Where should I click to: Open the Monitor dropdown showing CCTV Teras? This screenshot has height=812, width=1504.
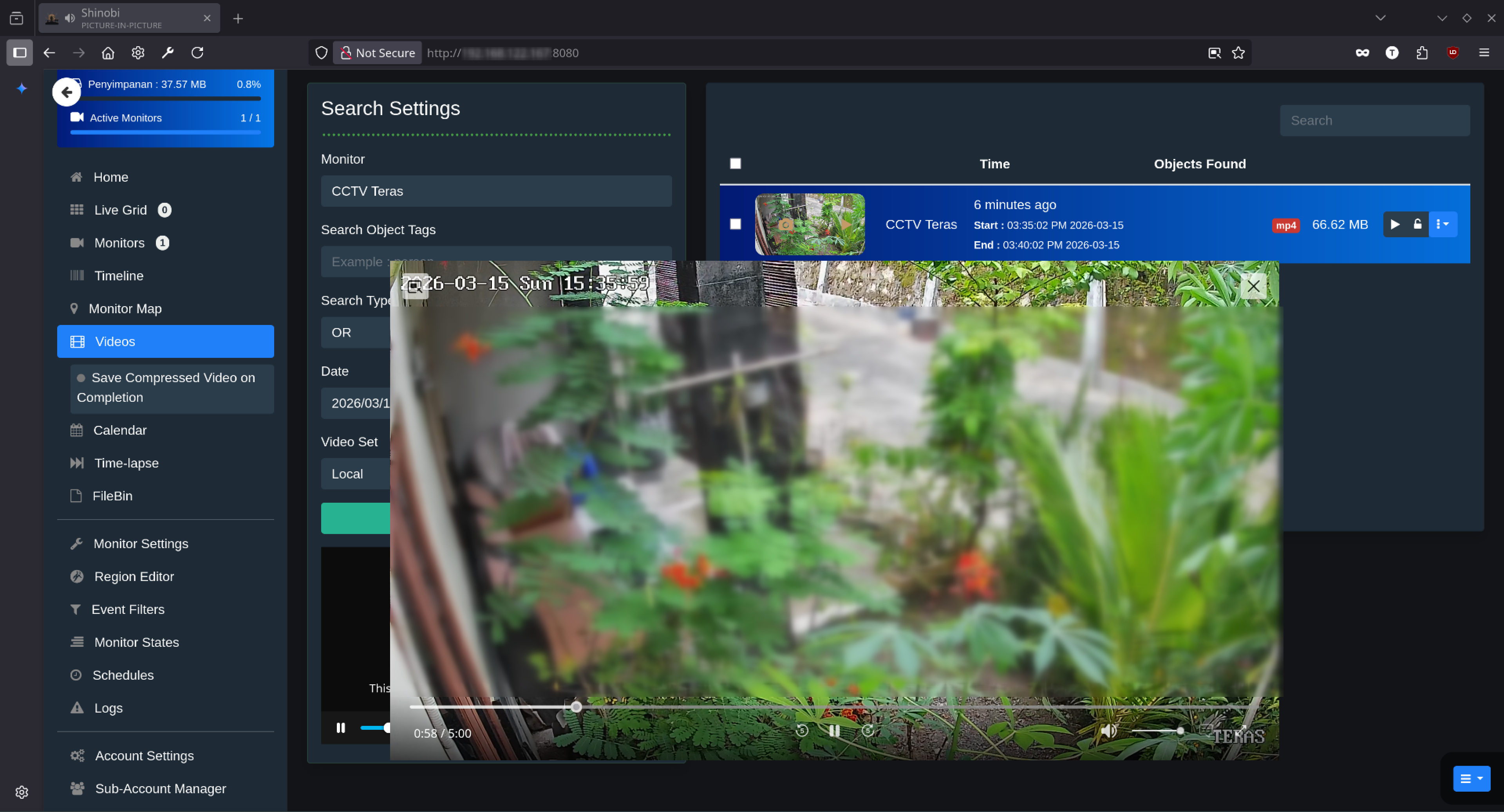tap(496, 191)
